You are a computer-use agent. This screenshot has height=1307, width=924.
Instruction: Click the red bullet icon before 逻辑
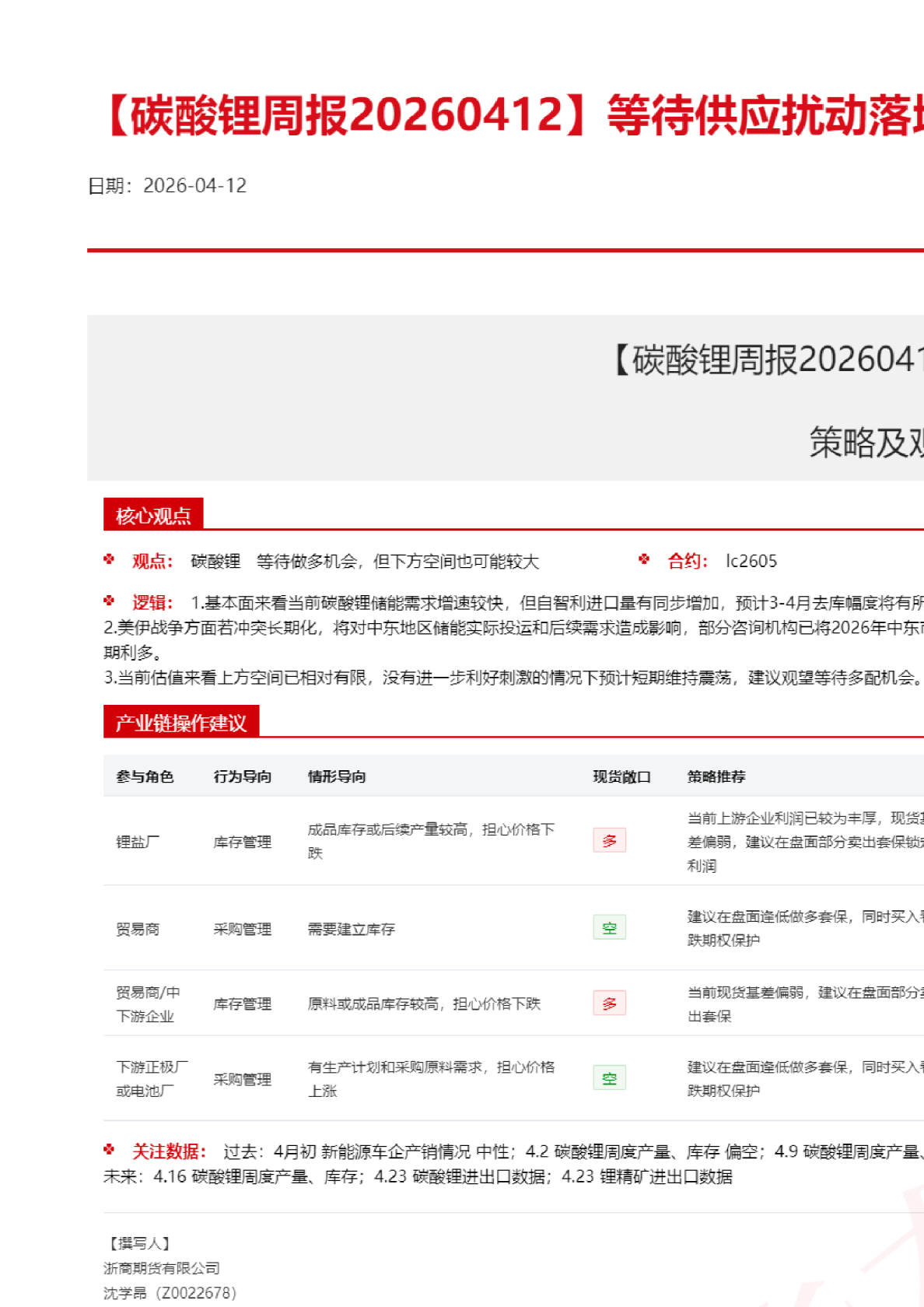pyautogui.click(x=110, y=601)
